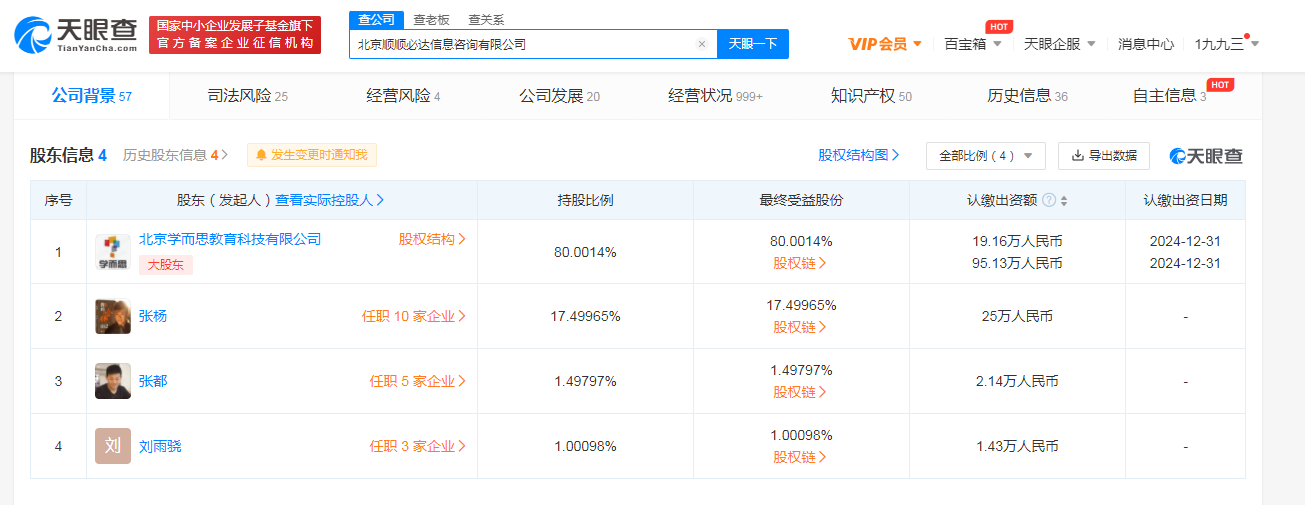Switch to the 查老板 search tab

[x=431, y=20]
